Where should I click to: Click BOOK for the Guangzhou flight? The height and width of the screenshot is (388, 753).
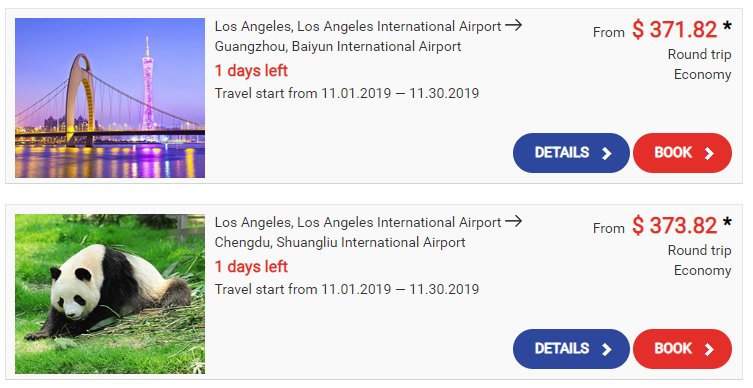[x=682, y=153]
